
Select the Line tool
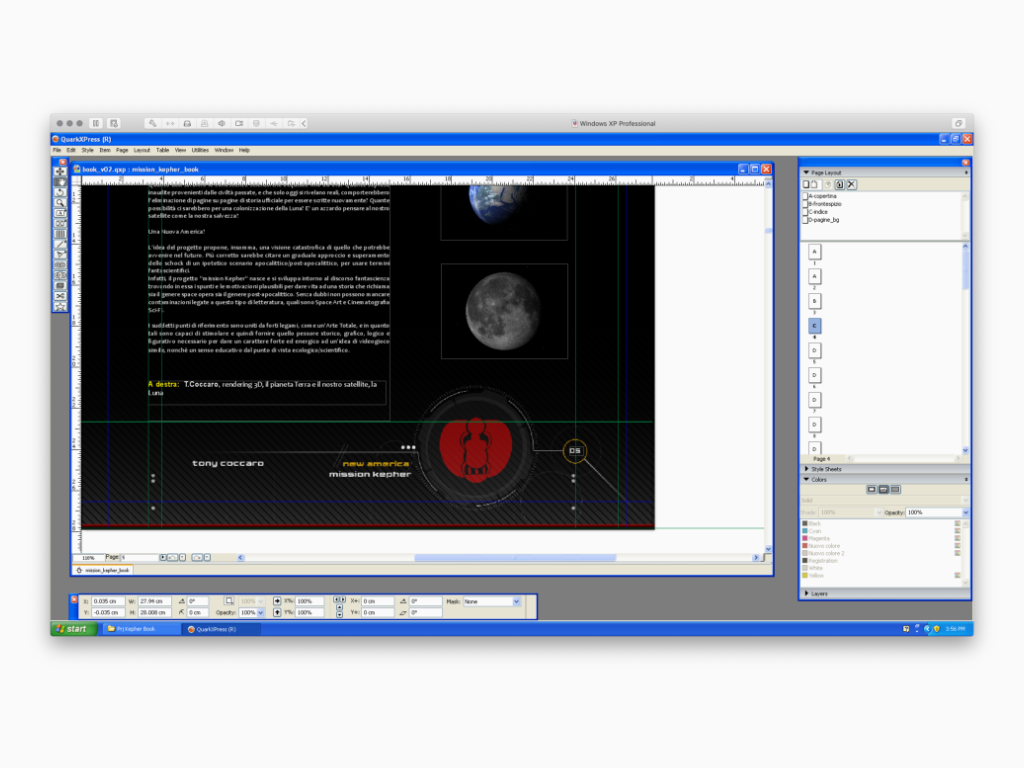pyautogui.click(x=60, y=244)
